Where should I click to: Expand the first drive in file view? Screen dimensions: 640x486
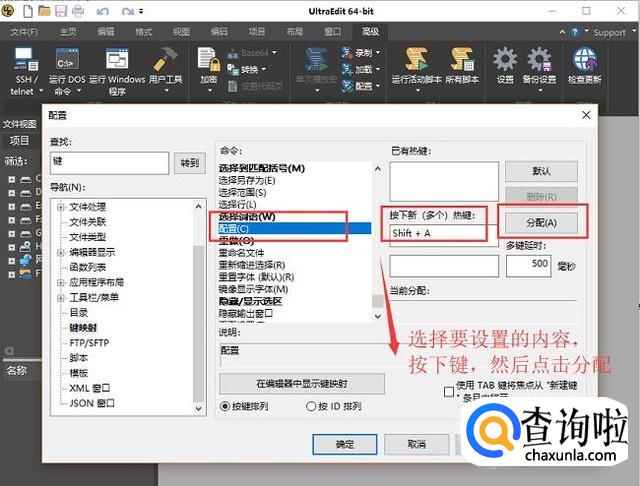[12, 179]
